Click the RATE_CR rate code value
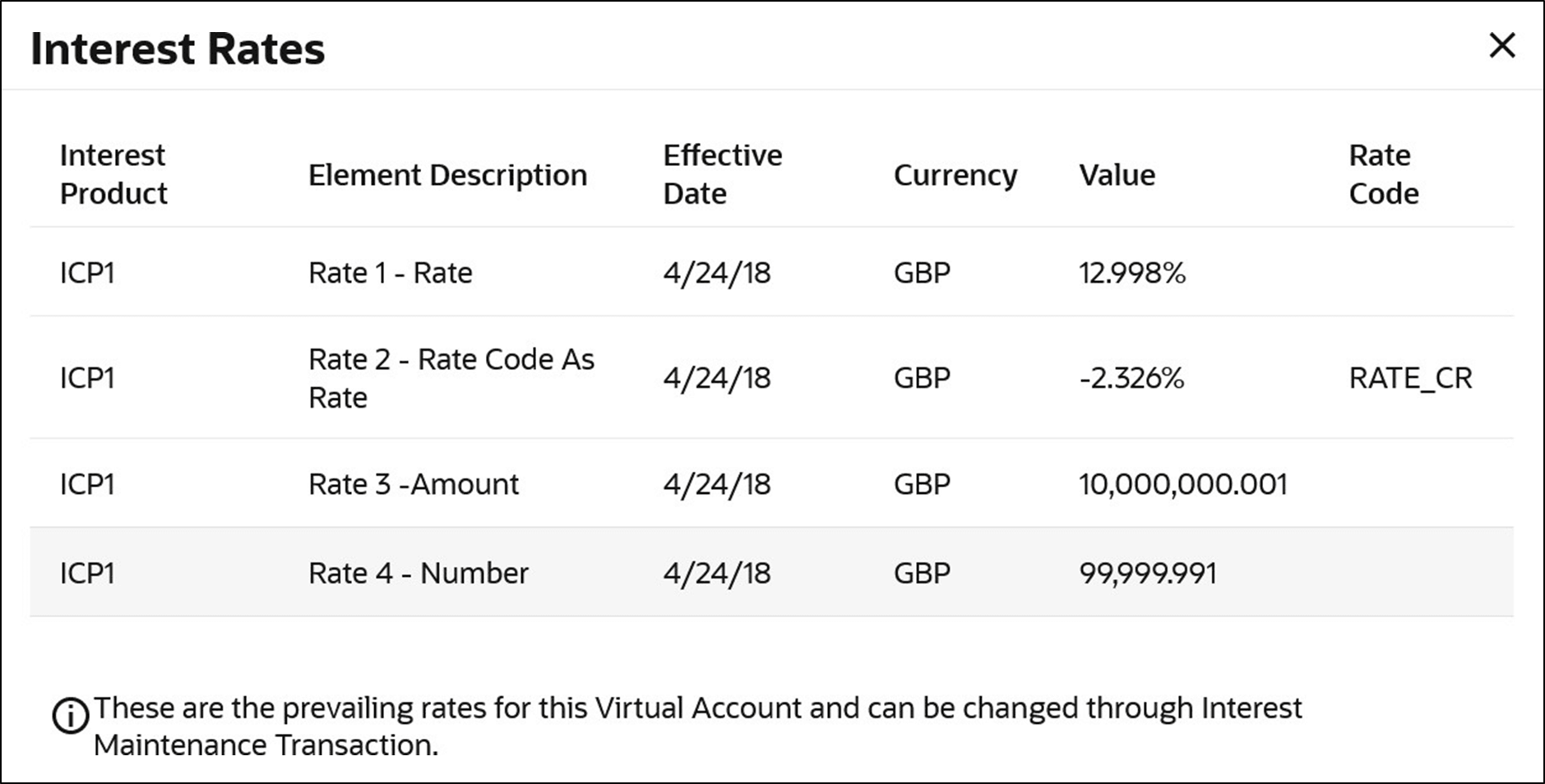 [x=1410, y=378]
